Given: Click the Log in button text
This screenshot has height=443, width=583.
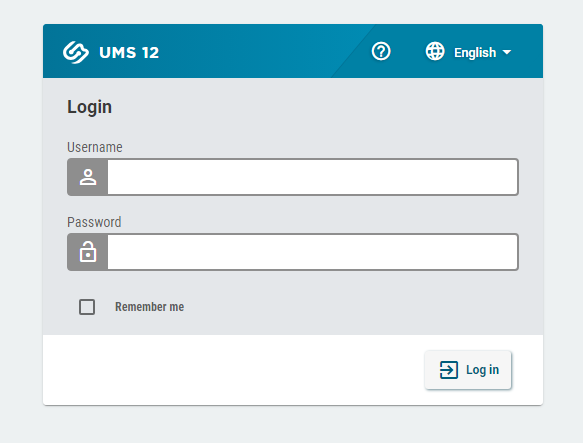Looking at the screenshot, I should point(483,370).
